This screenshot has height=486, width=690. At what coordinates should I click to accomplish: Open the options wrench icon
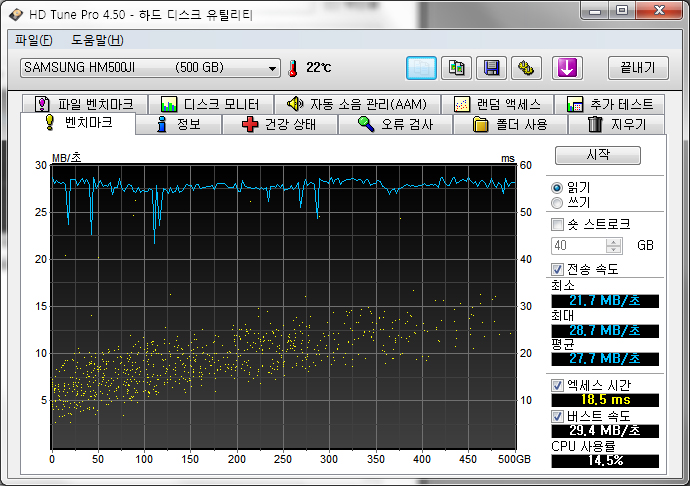526,68
